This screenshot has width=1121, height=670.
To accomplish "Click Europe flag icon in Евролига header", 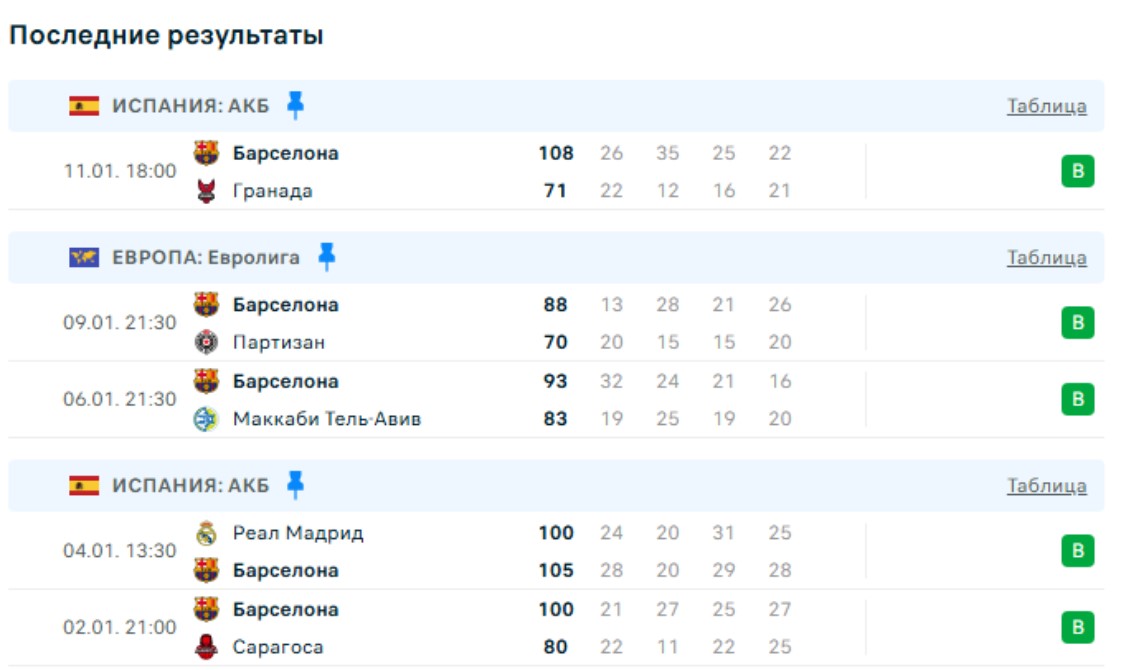I will [x=84, y=258].
